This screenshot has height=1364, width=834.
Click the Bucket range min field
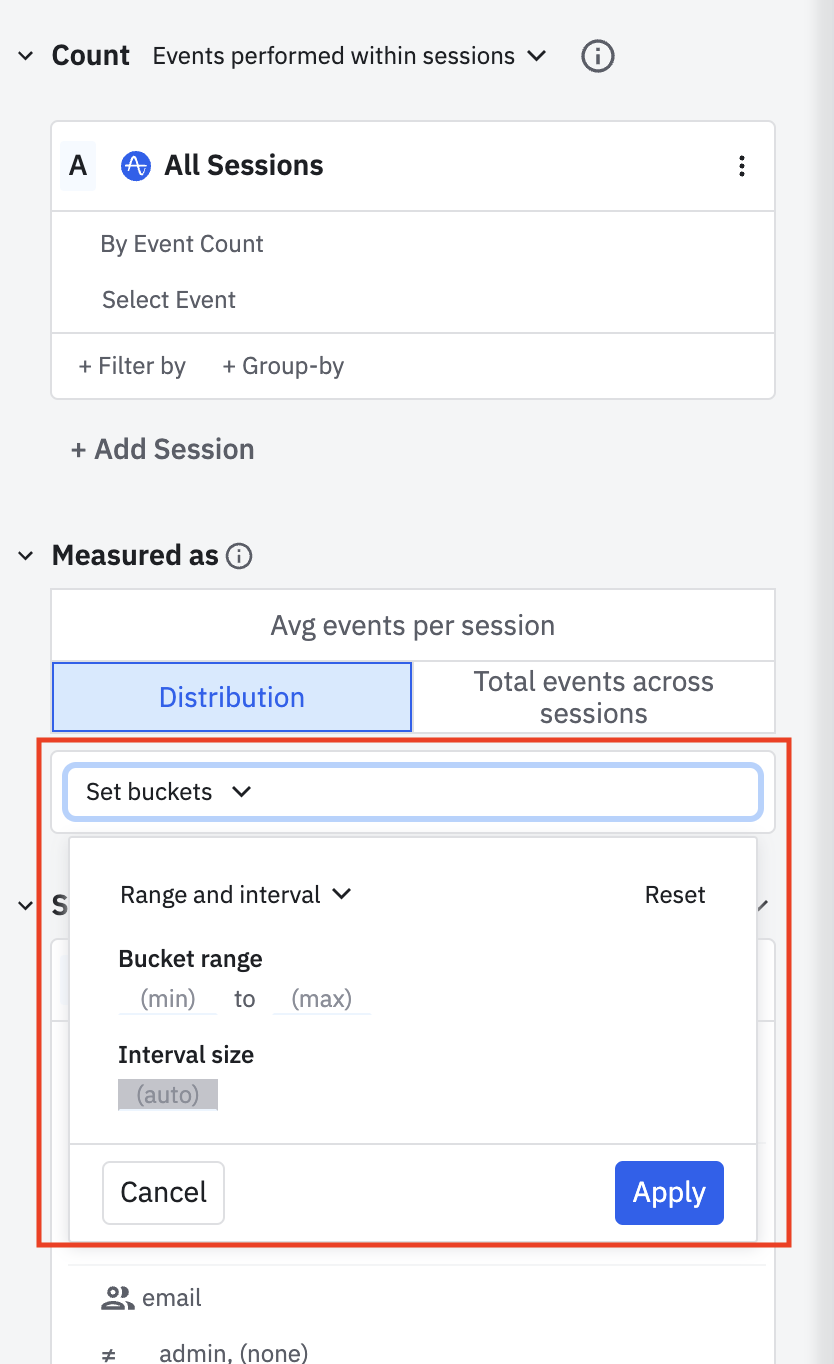click(x=167, y=999)
